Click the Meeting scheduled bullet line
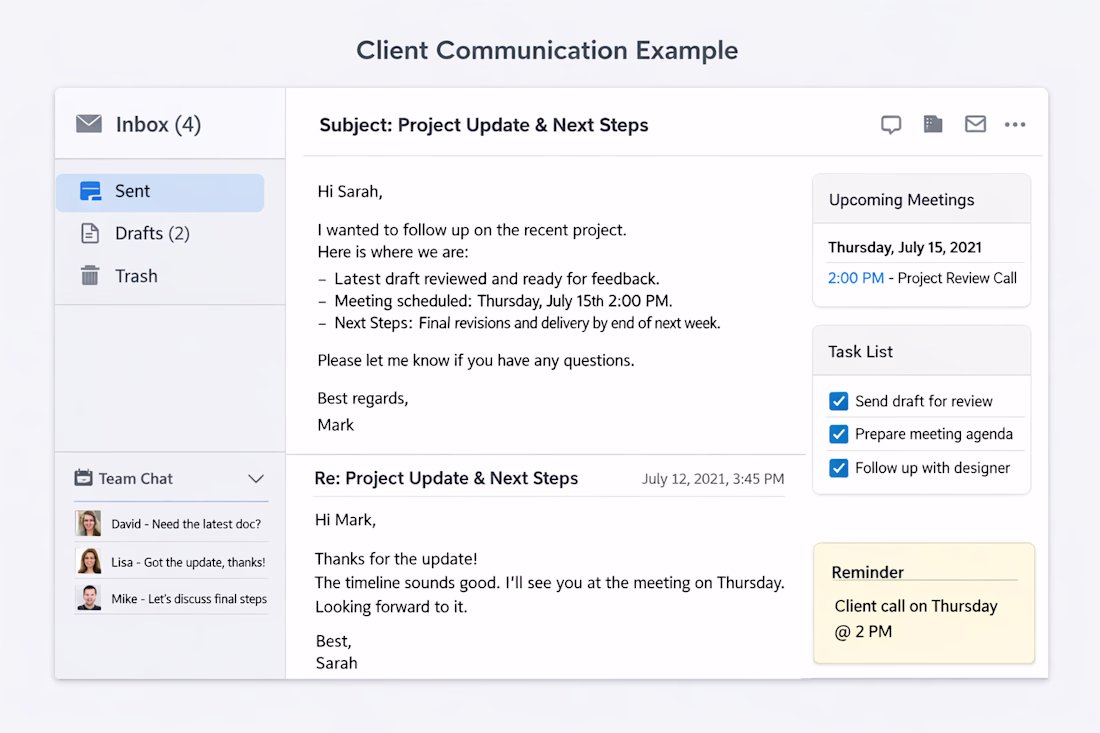Image resolution: width=1100 pixels, height=733 pixels. coord(495,301)
